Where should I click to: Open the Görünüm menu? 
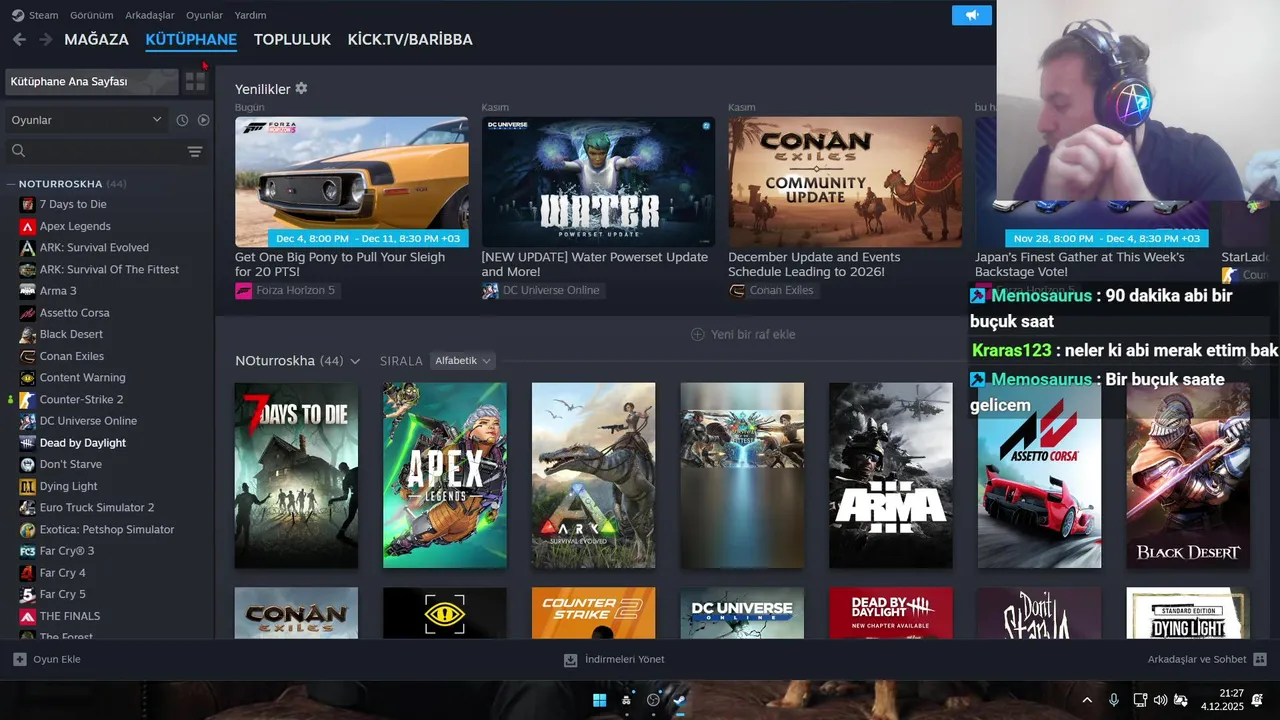[x=91, y=15]
